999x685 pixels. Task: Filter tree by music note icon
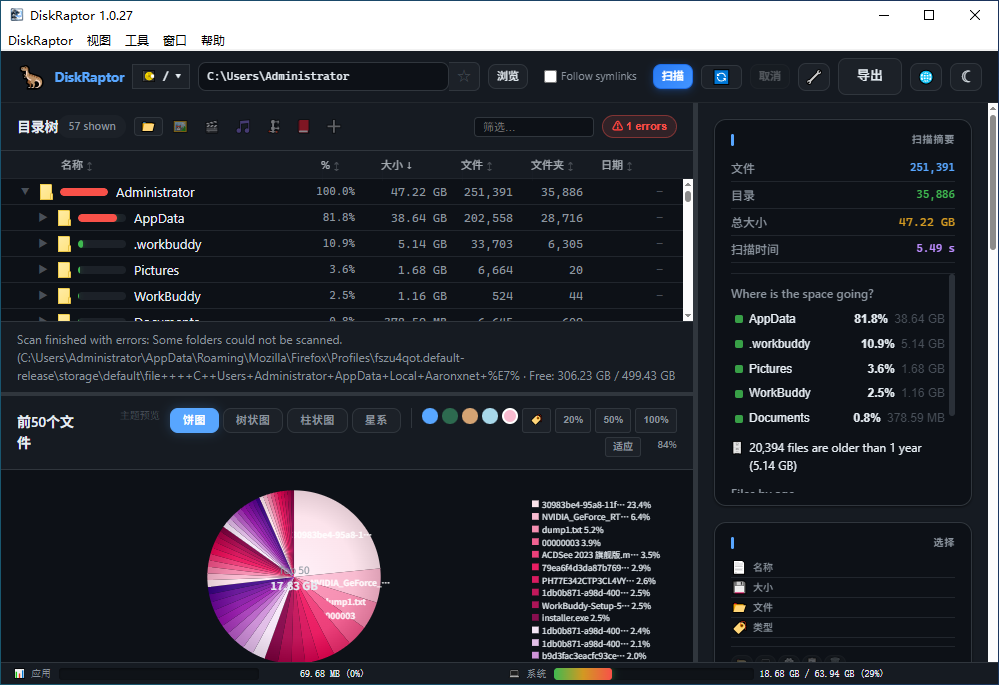243,127
